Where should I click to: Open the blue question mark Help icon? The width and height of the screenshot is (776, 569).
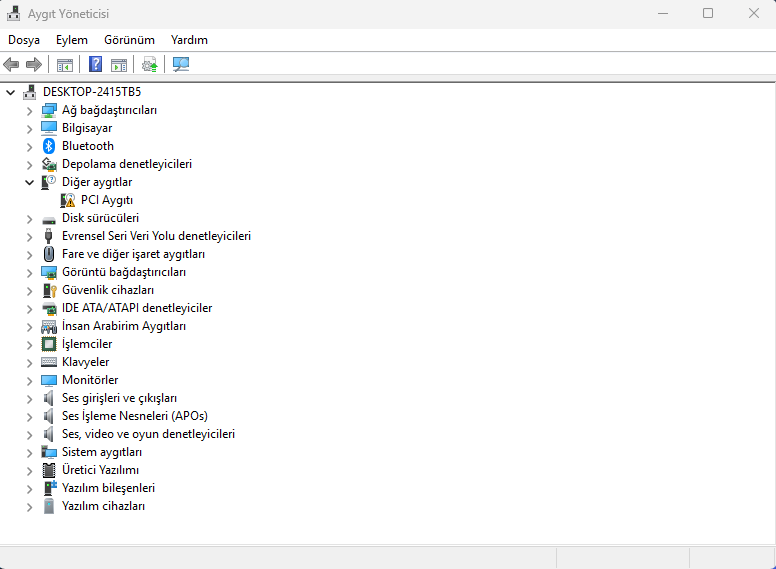coord(96,64)
